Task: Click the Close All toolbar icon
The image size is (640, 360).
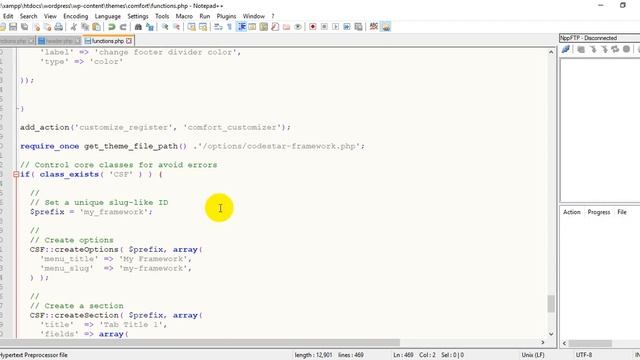Action: click(47, 27)
